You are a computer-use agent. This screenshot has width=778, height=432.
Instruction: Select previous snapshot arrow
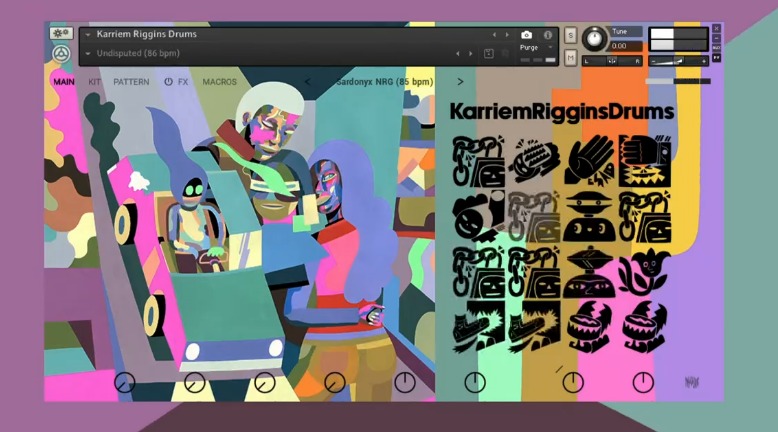[x=457, y=54]
